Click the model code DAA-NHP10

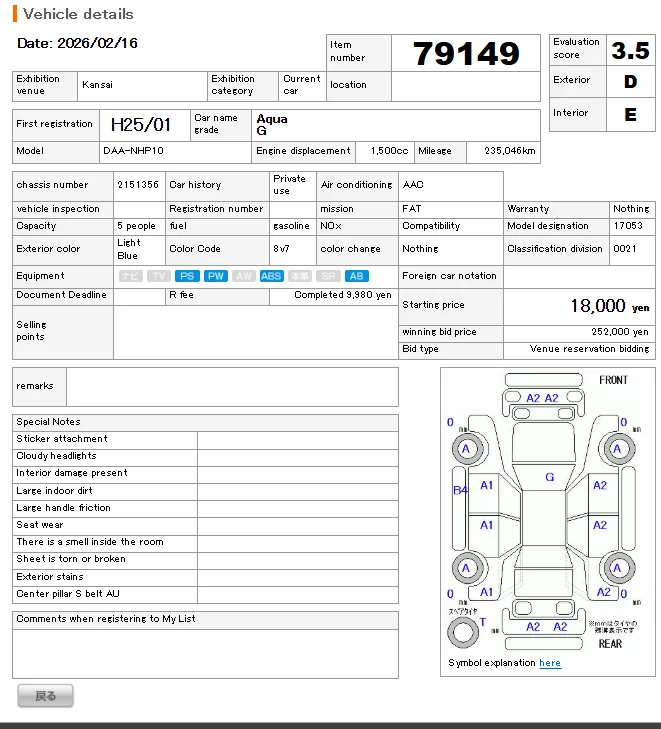click(x=133, y=151)
